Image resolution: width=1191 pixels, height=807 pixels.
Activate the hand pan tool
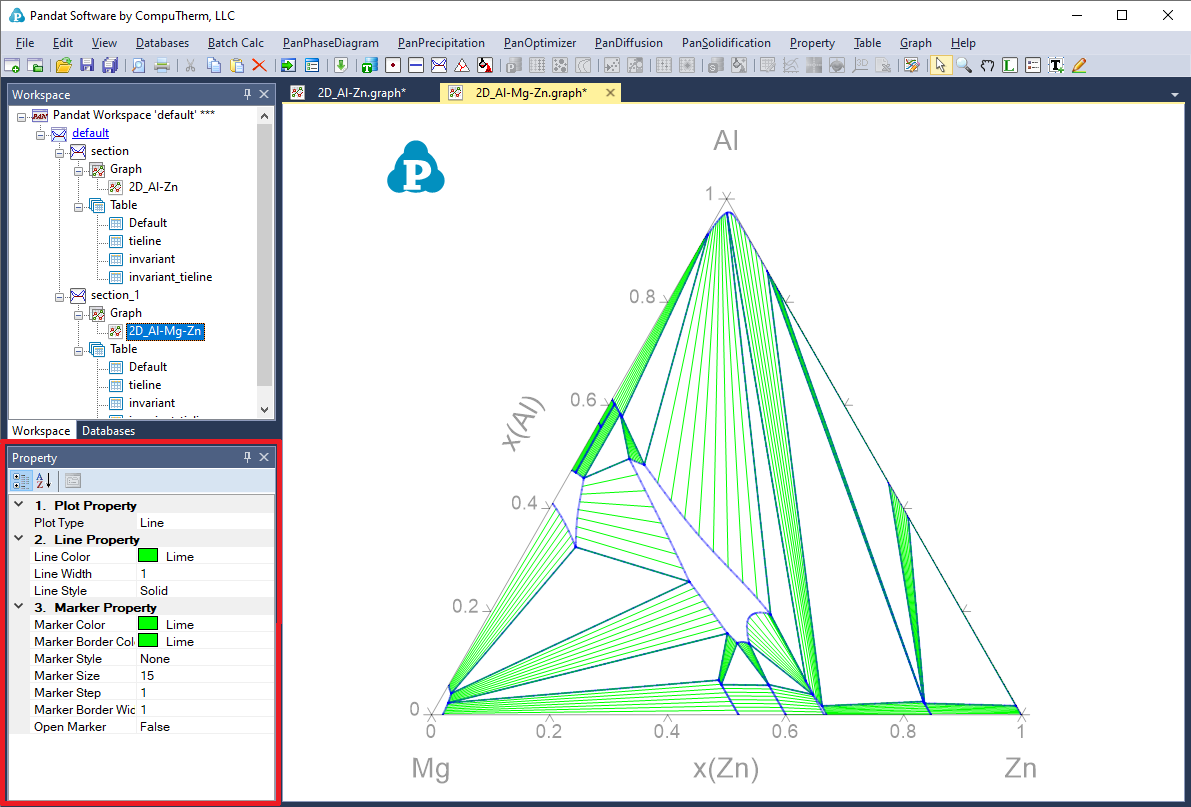point(987,66)
